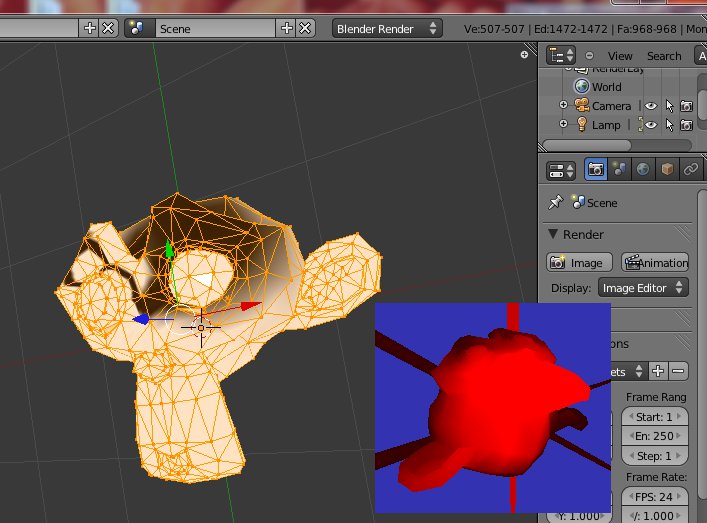Select the World item in outliner
Viewport: 707px width, 523px height.
point(606,87)
